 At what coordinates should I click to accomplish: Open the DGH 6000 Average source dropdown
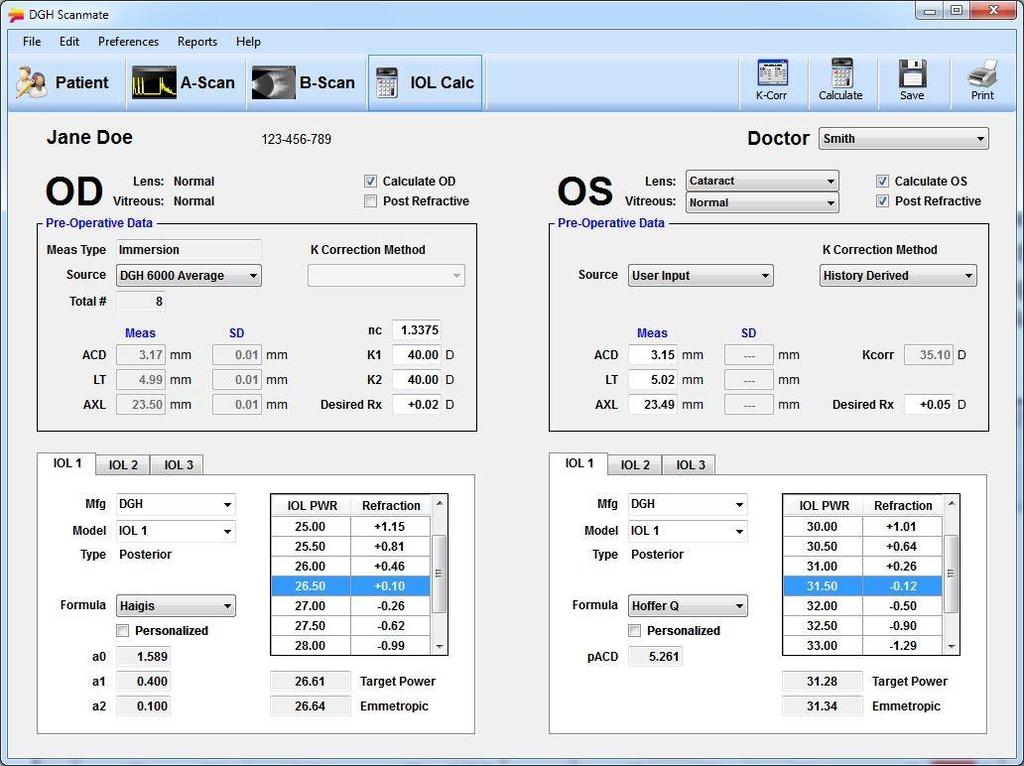point(189,276)
